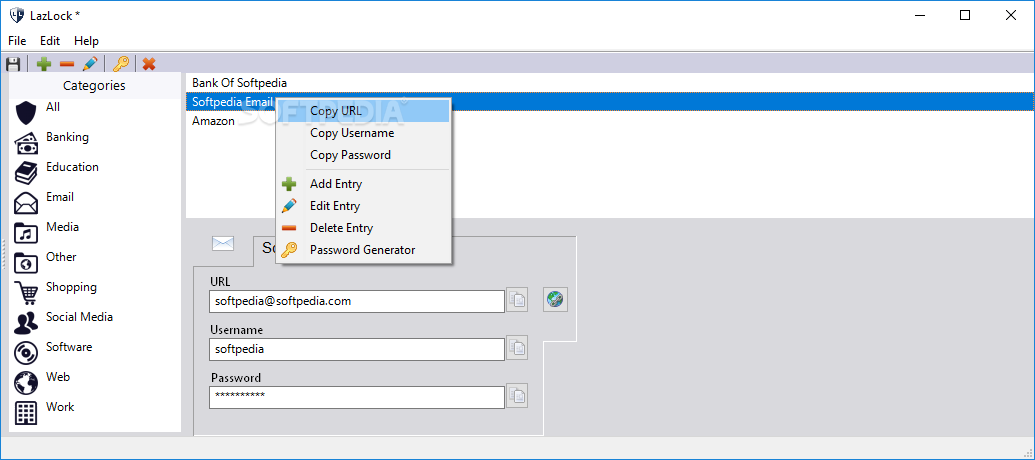The image size is (1035, 460).
Task: Open the Help menu
Action: (x=86, y=41)
